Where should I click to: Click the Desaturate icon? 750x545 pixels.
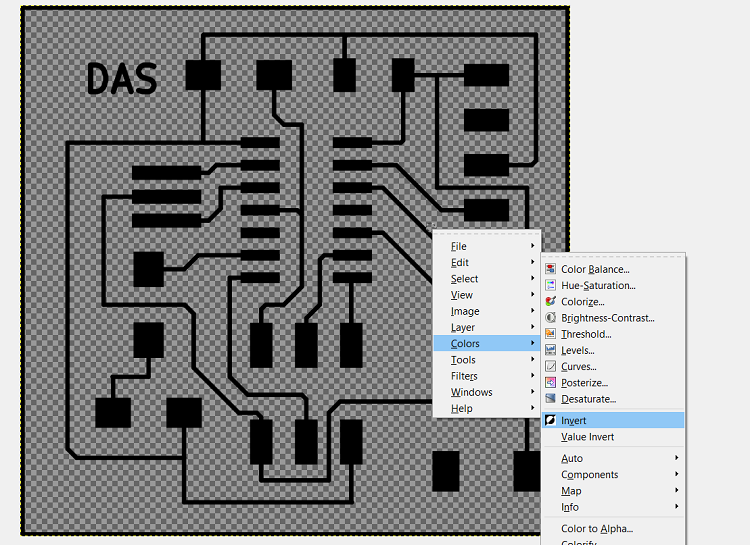pos(551,399)
